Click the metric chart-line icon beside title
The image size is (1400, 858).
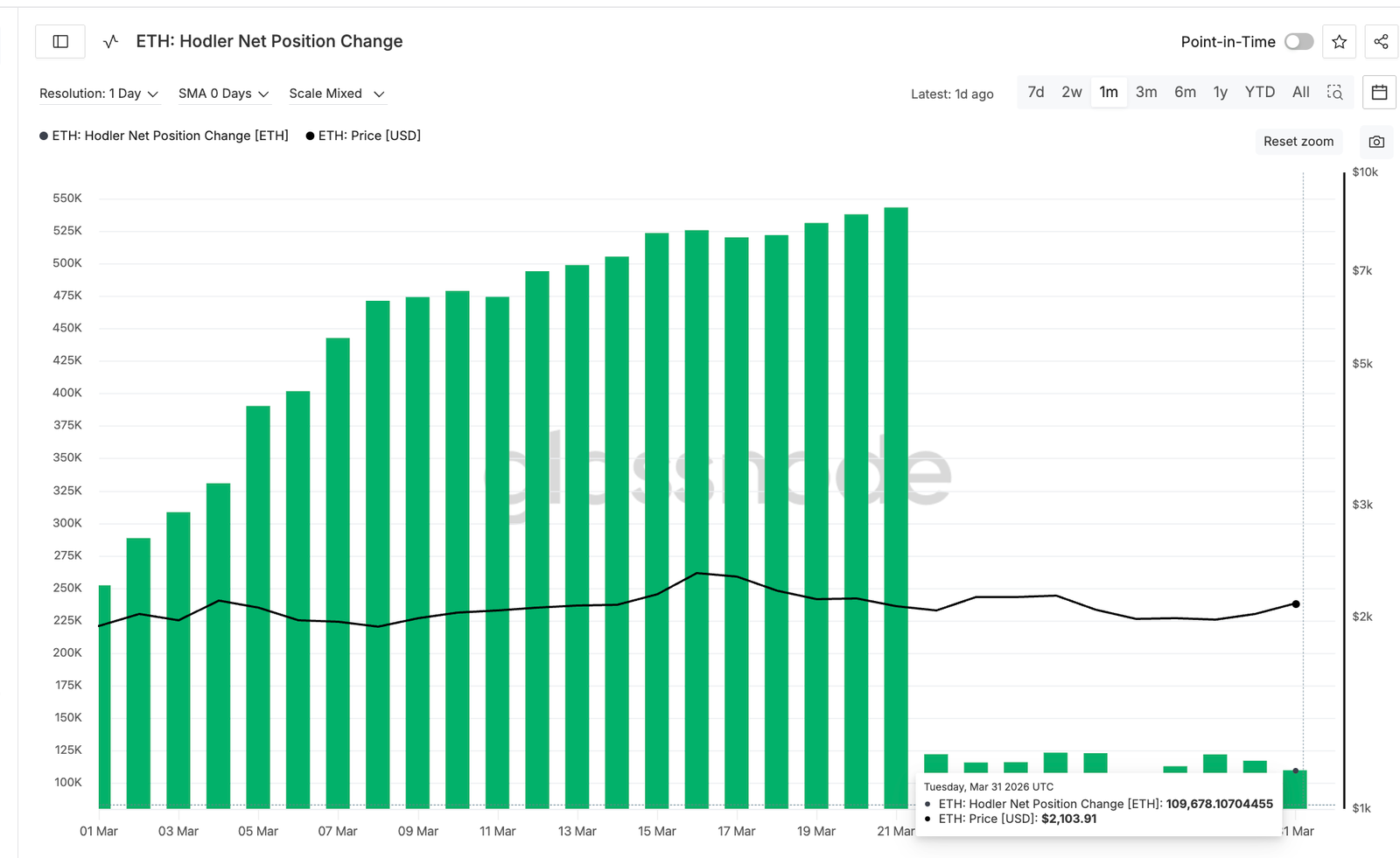click(110, 41)
